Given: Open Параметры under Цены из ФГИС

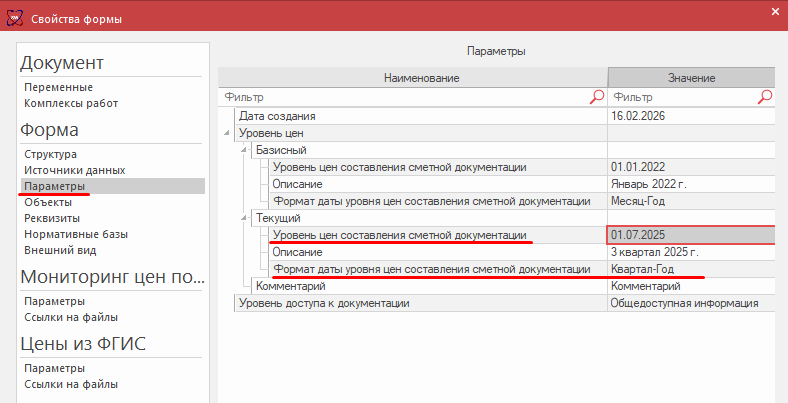Looking at the screenshot, I should point(54,368).
